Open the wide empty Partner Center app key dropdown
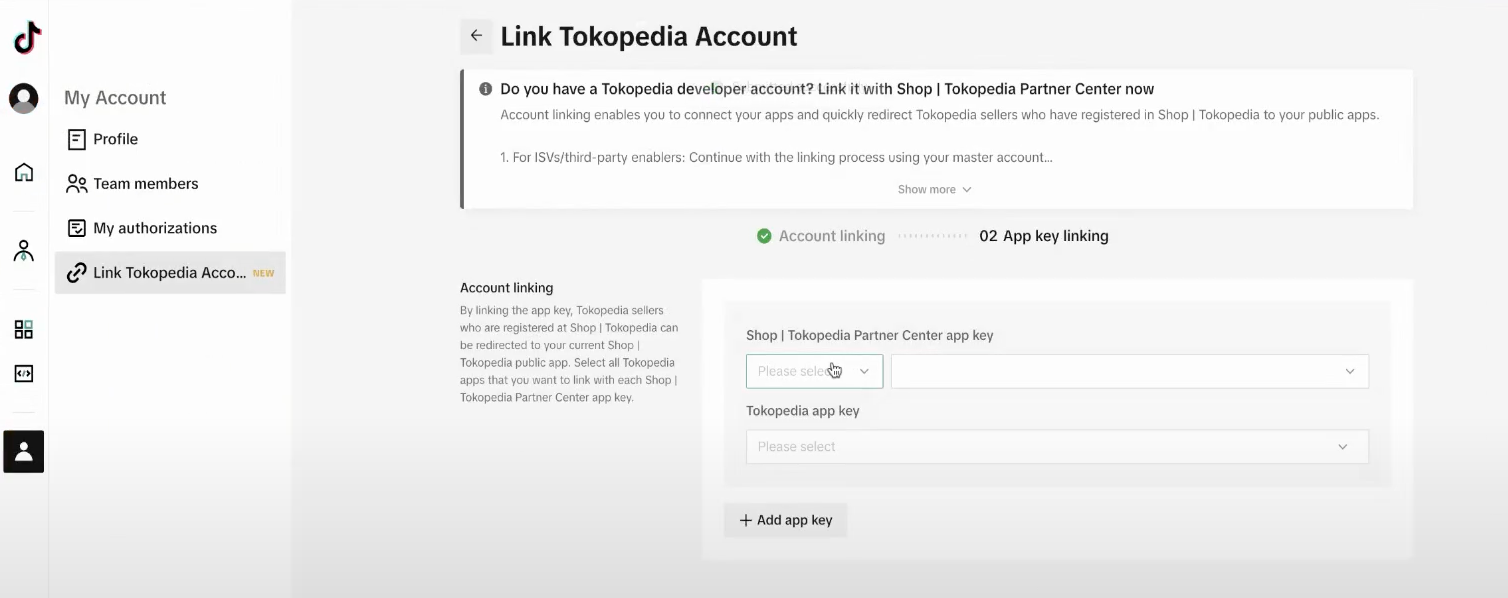The height and width of the screenshot is (598, 1508). pyautogui.click(x=1129, y=371)
